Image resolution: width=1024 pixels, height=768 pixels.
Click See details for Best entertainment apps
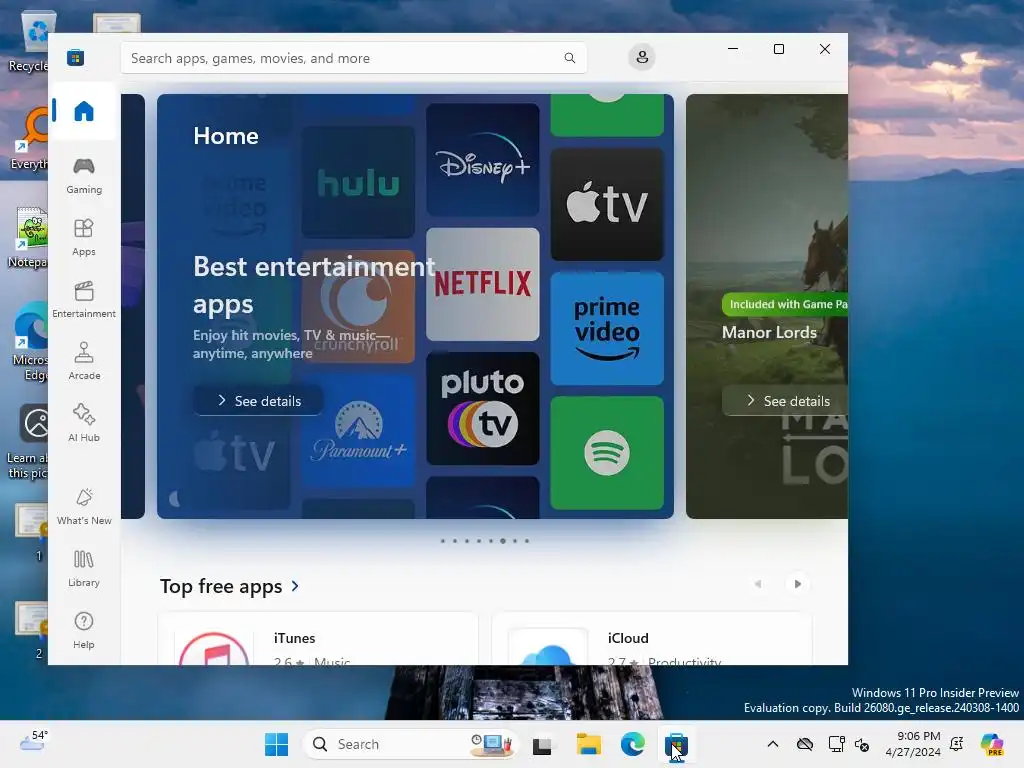pos(258,401)
